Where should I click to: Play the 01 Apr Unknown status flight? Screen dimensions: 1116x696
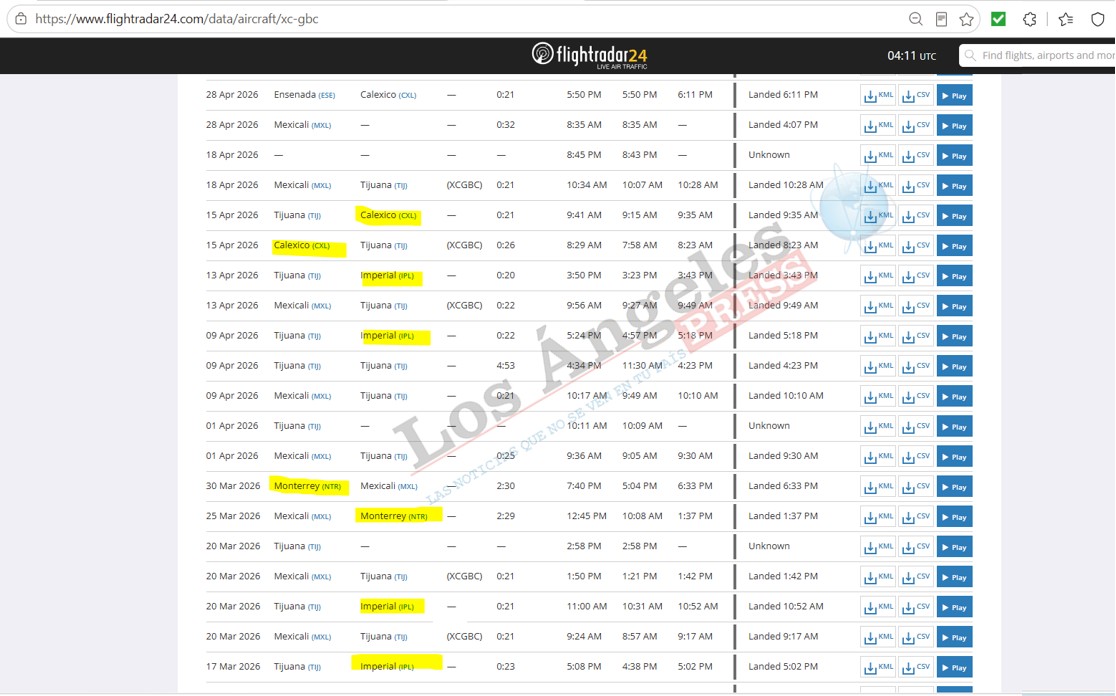[954, 426]
